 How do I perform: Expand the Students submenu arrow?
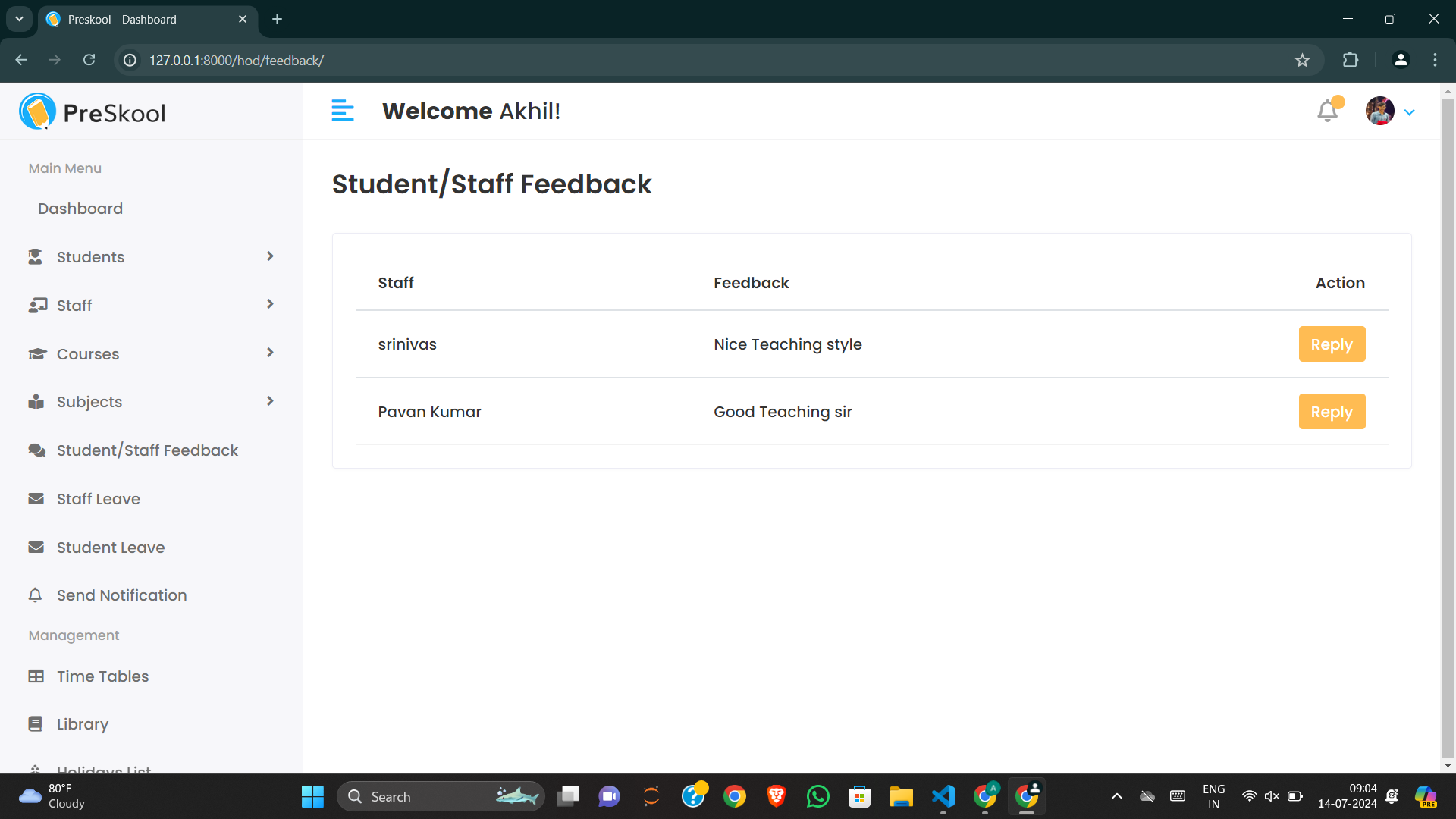click(x=270, y=256)
